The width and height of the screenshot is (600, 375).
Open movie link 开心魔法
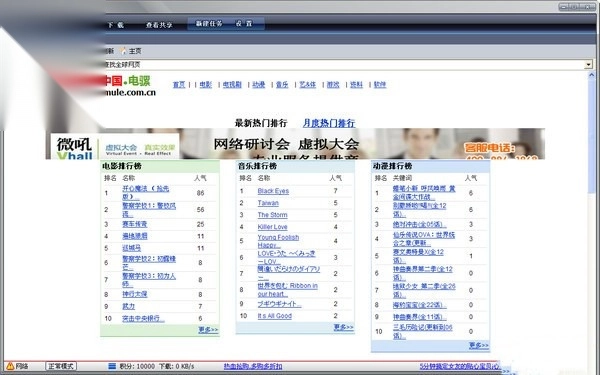pos(145,192)
